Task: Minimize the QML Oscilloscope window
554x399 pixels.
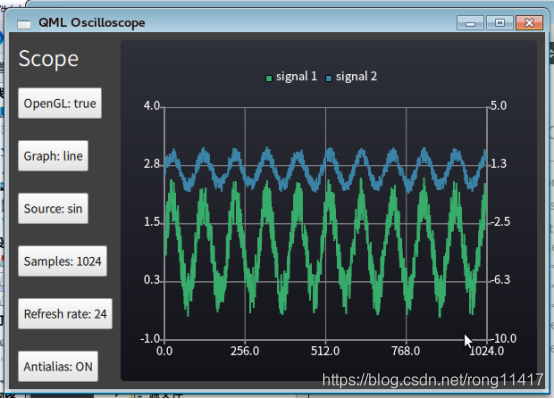Action: 470,23
